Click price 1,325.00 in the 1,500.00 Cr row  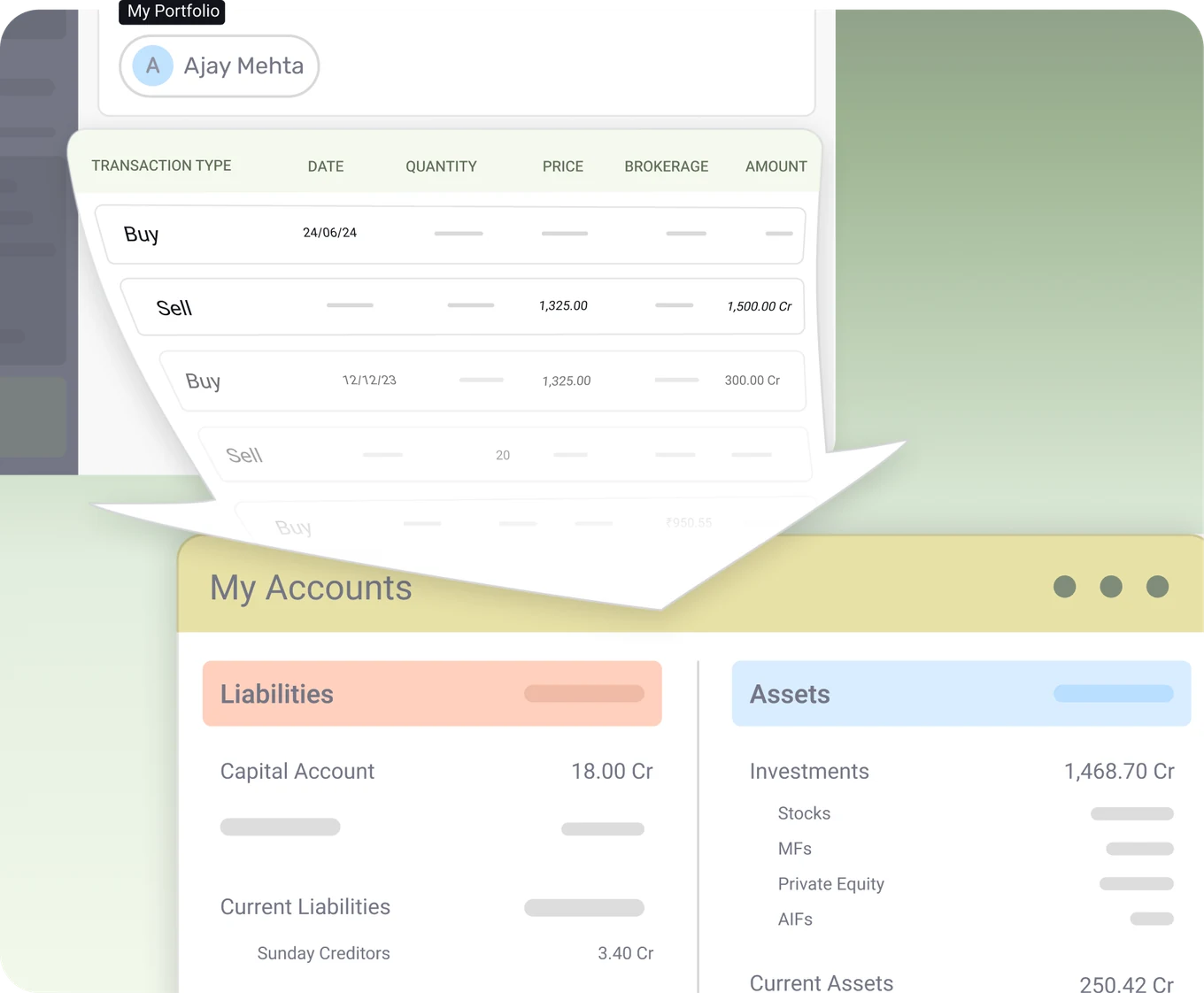tap(563, 305)
